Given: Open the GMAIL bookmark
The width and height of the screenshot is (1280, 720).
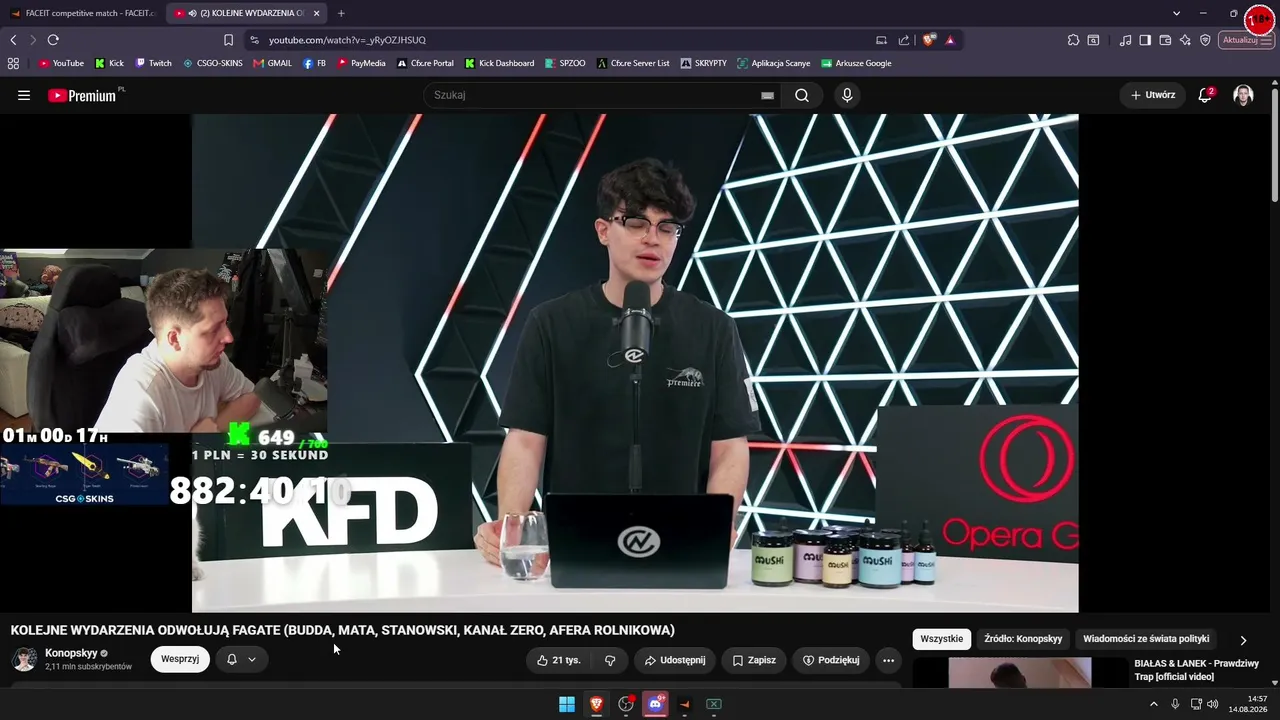Looking at the screenshot, I should click(272, 63).
